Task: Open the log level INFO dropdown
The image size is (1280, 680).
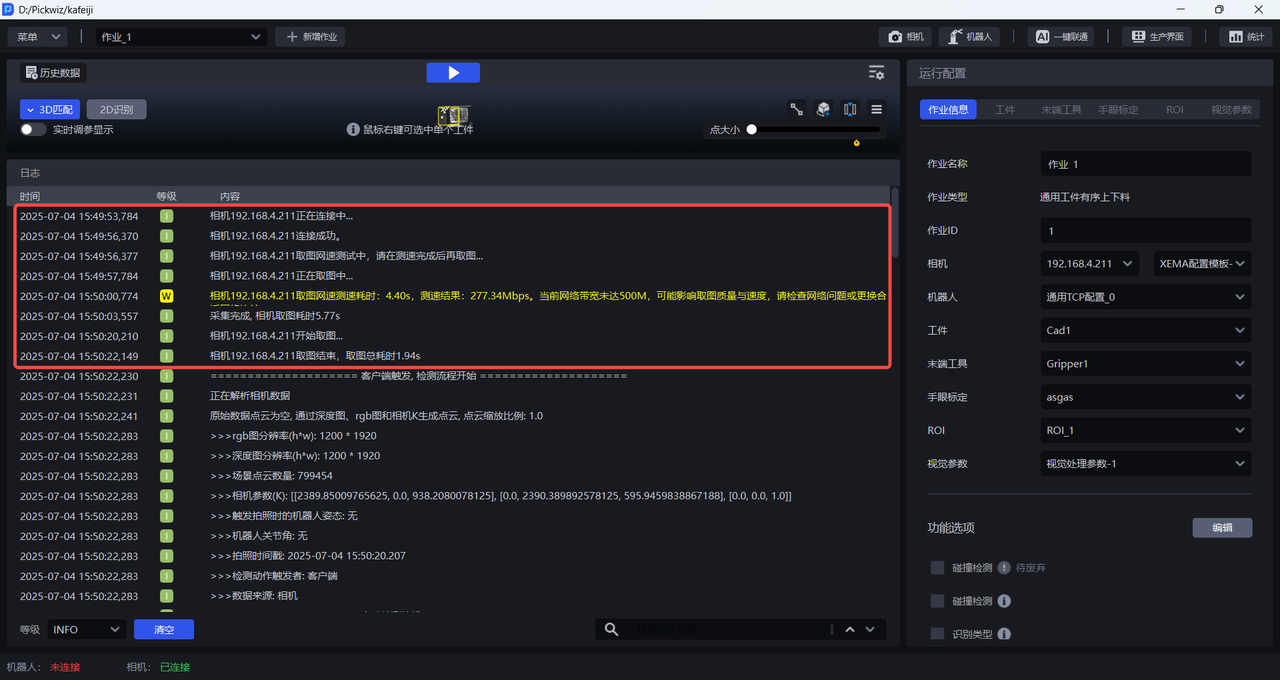Action: coord(86,629)
